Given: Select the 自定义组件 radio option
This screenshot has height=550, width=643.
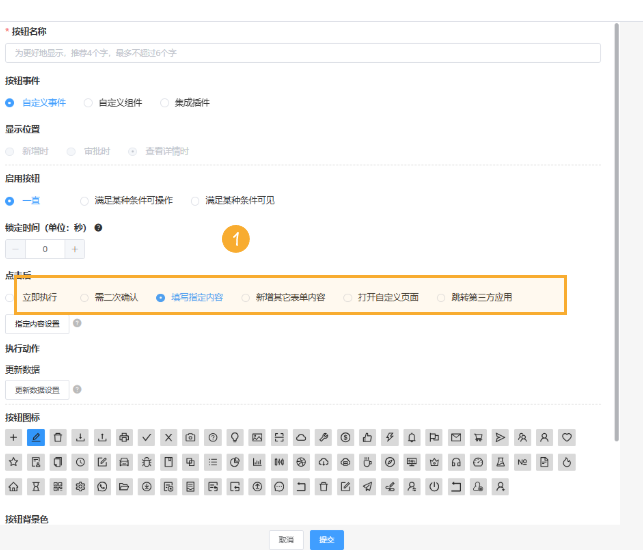Looking at the screenshot, I should point(113,103).
